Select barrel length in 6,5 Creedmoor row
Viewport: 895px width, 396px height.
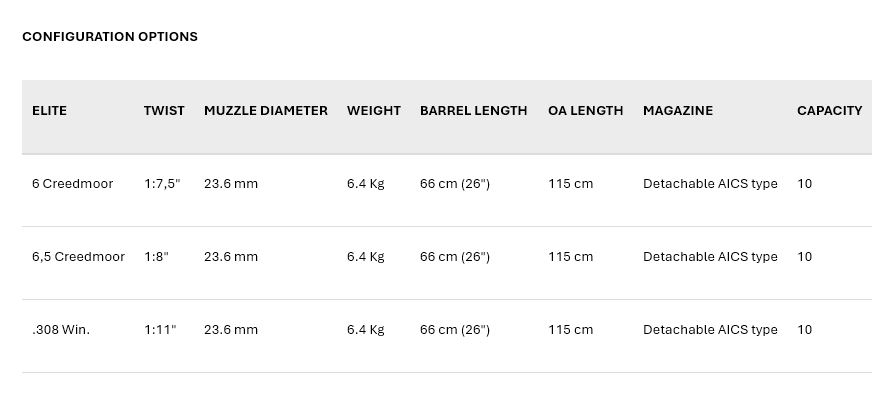455,257
